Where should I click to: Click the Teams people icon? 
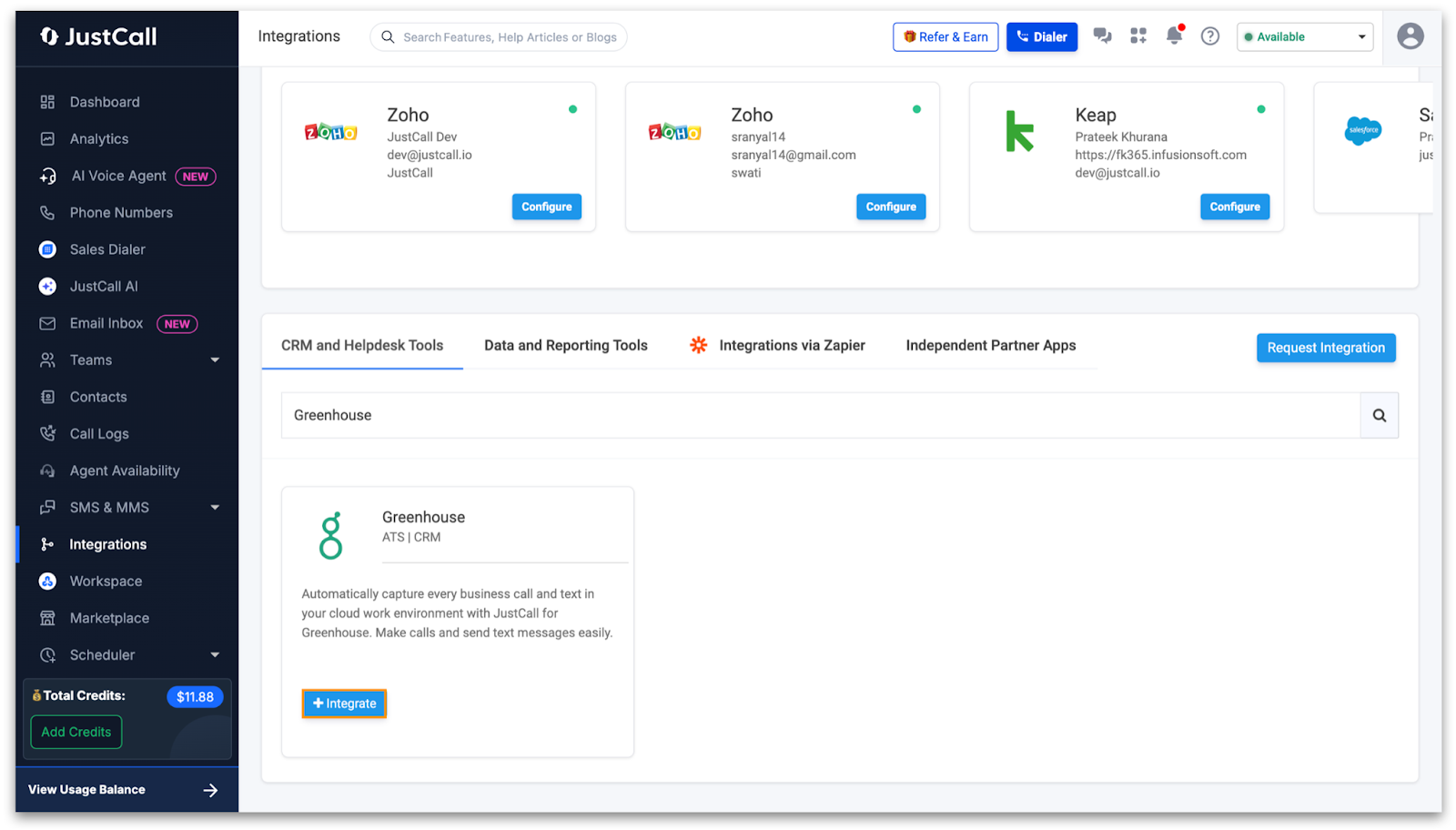tap(47, 359)
